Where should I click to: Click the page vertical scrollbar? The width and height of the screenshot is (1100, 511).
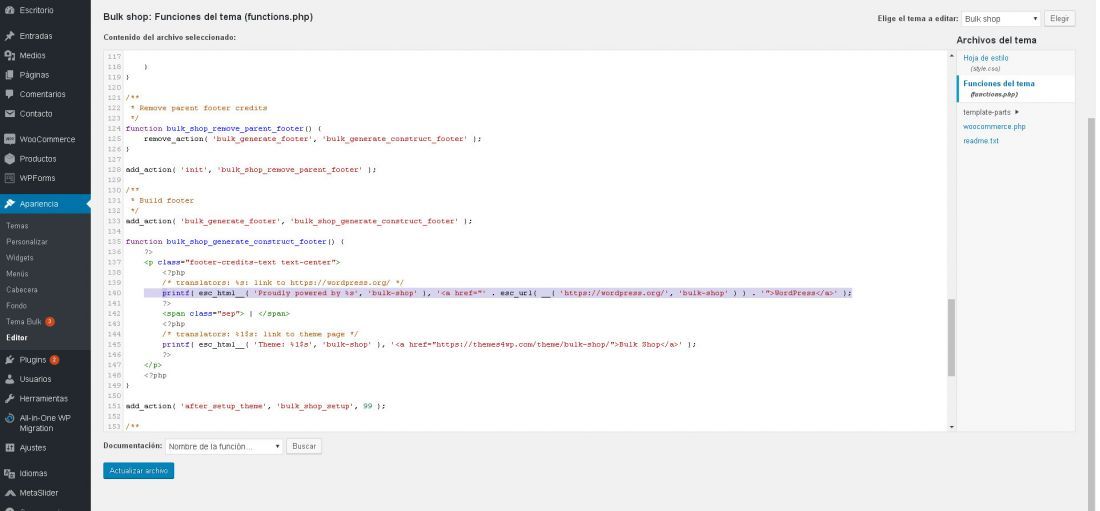pos(1091,314)
